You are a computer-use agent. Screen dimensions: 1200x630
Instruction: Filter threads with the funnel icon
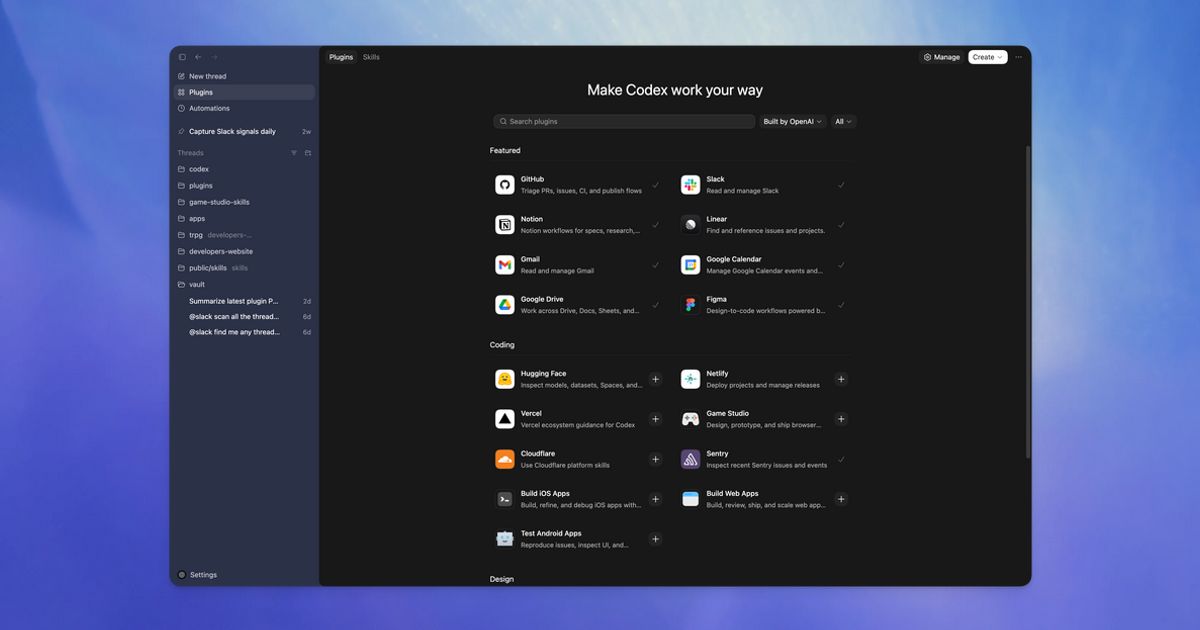click(294, 153)
